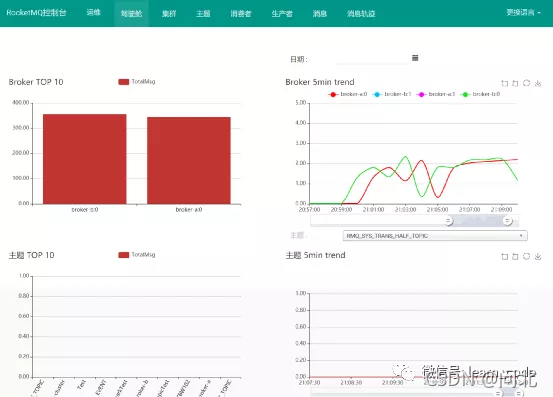553x397 pixels.
Task: Click the right zoom handle of Broker trend slider
Action: 507,221
